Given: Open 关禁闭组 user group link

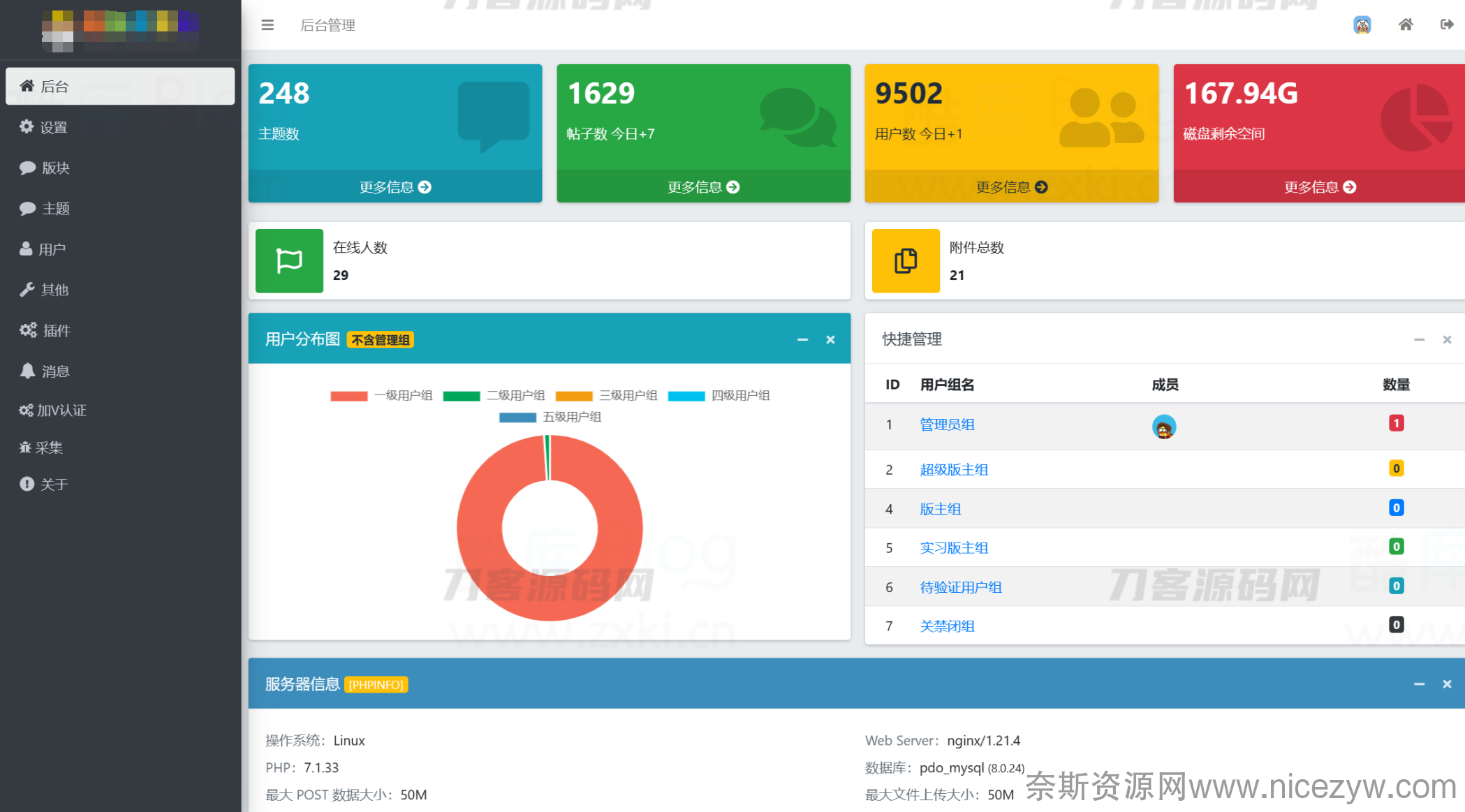Looking at the screenshot, I should pos(947,626).
